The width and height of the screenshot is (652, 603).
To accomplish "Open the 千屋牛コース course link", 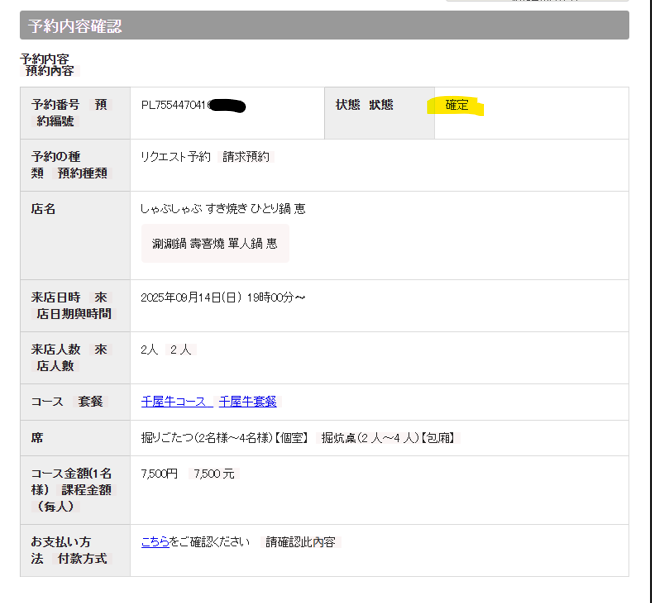I will tap(176, 401).
